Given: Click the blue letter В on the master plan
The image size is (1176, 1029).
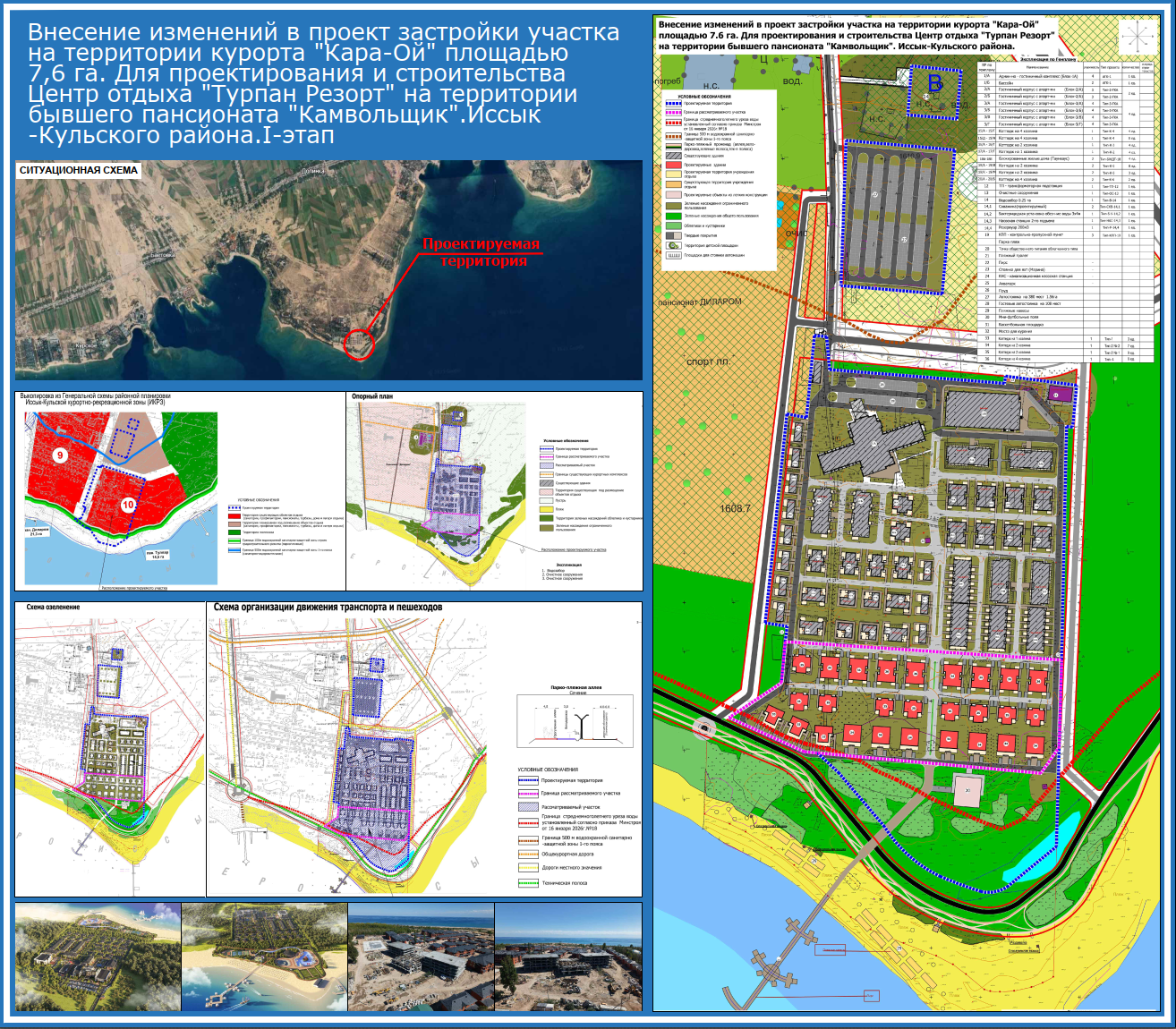Looking at the screenshot, I should click(x=935, y=84).
